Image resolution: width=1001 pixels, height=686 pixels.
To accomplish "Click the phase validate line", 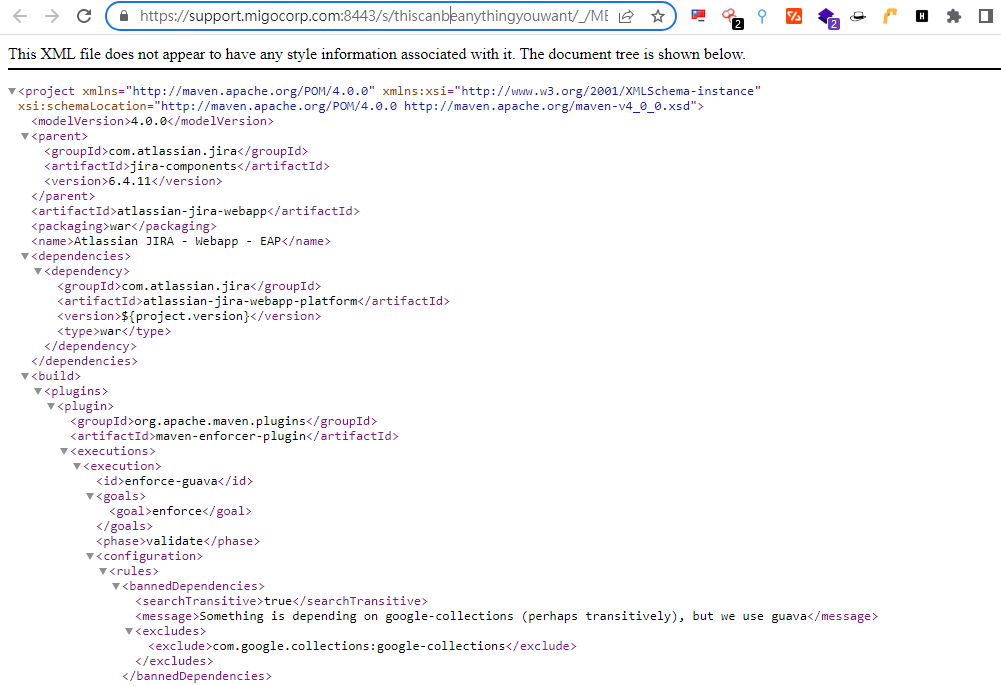I will coord(178,541).
